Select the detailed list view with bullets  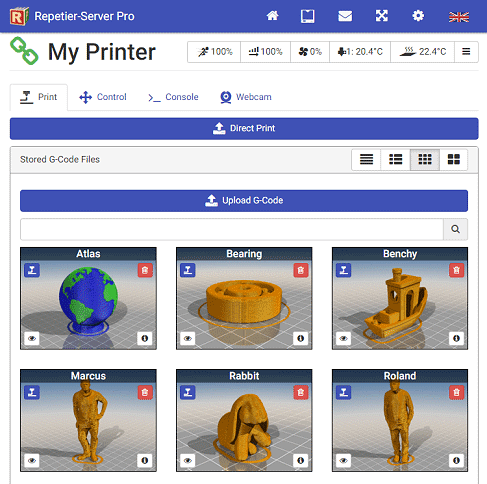click(x=395, y=159)
